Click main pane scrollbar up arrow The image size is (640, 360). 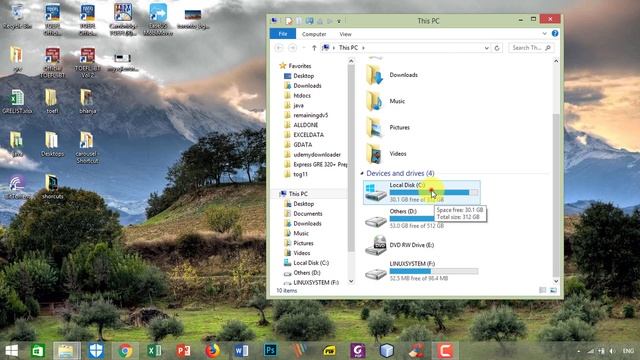coord(556,61)
